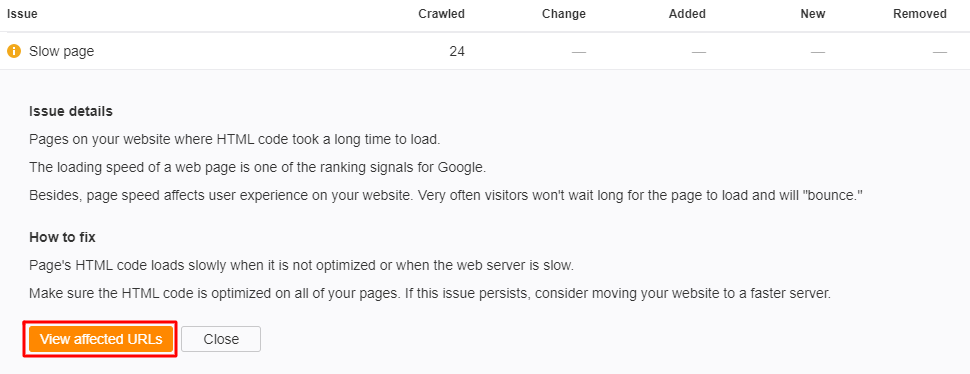This screenshot has width=970, height=374.
Task: Sort by the Crawled column header
Action: (441, 14)
